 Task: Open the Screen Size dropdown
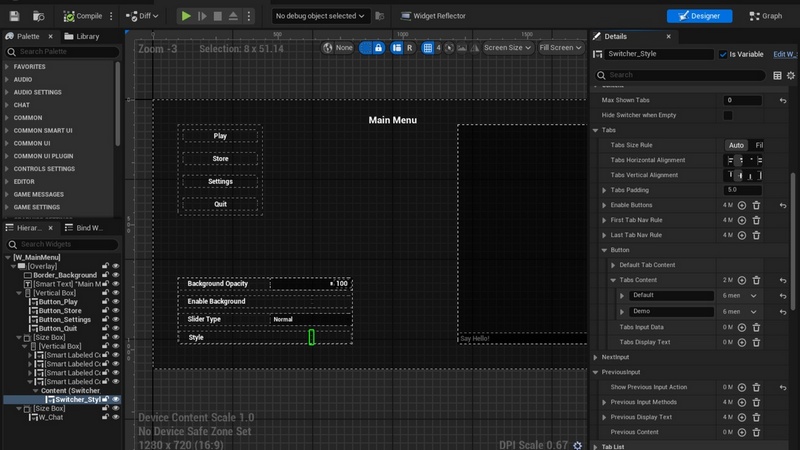[507, 47]
